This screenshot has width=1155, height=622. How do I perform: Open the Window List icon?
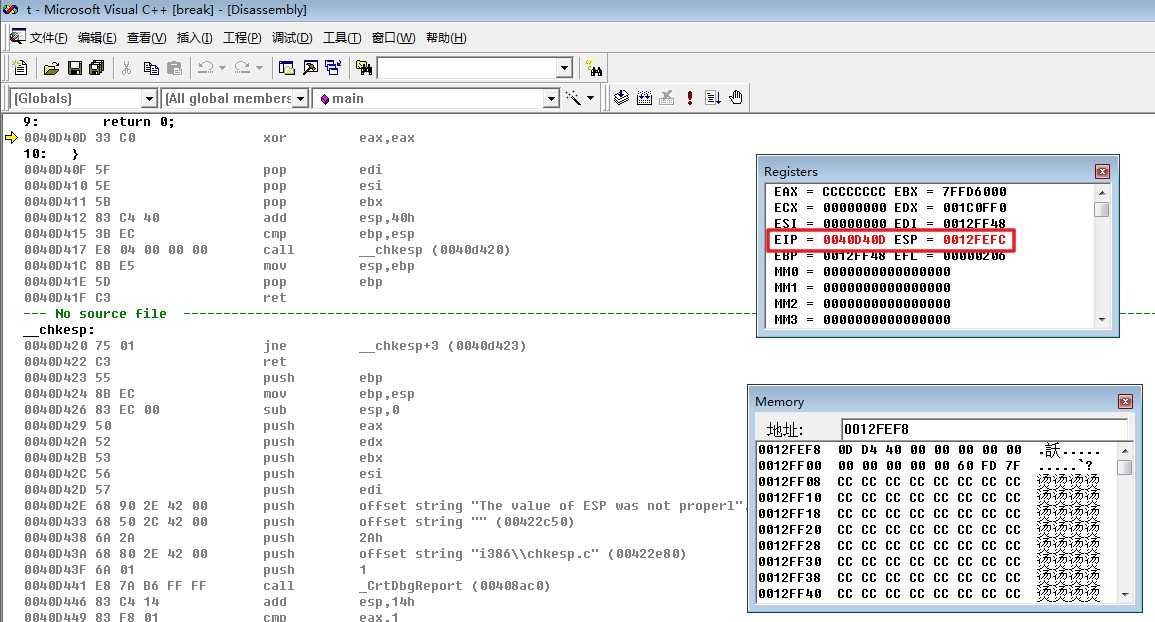334,69
